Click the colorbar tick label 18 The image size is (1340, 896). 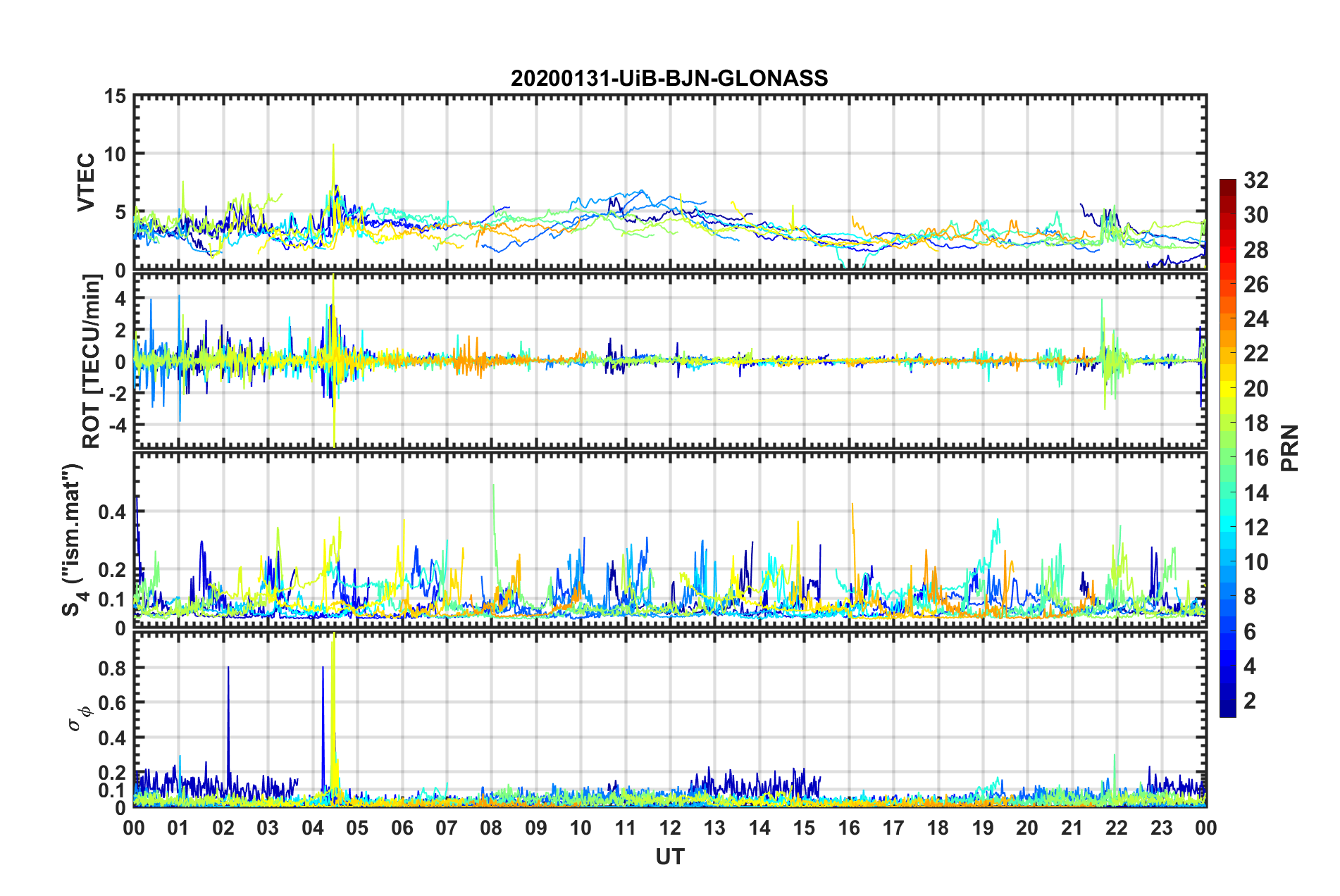(x=1255, y=423)
